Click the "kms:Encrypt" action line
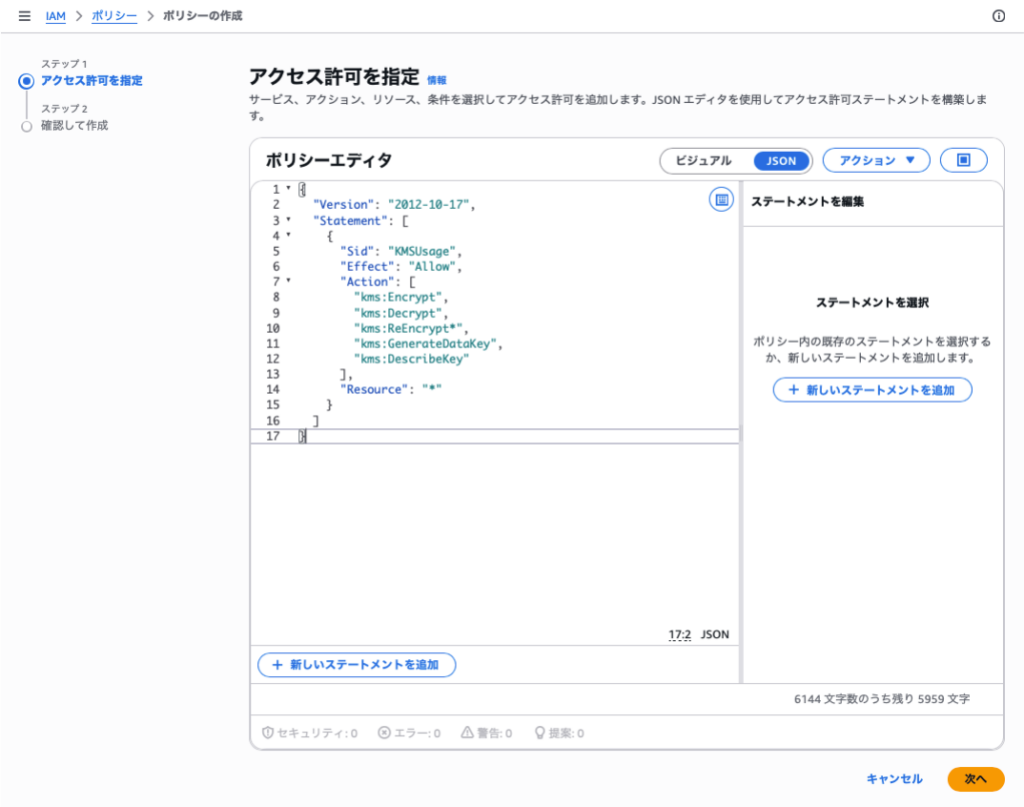 tap(401, 297)
